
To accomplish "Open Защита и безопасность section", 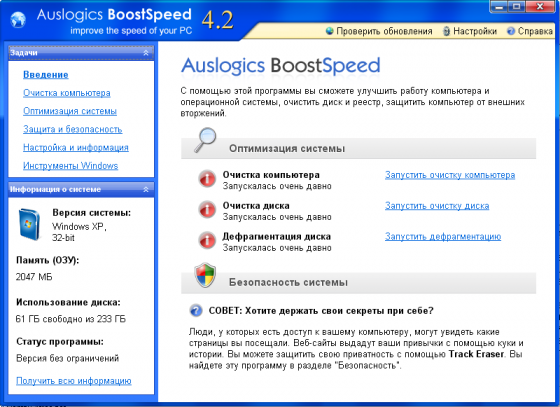I will point(72,129).
